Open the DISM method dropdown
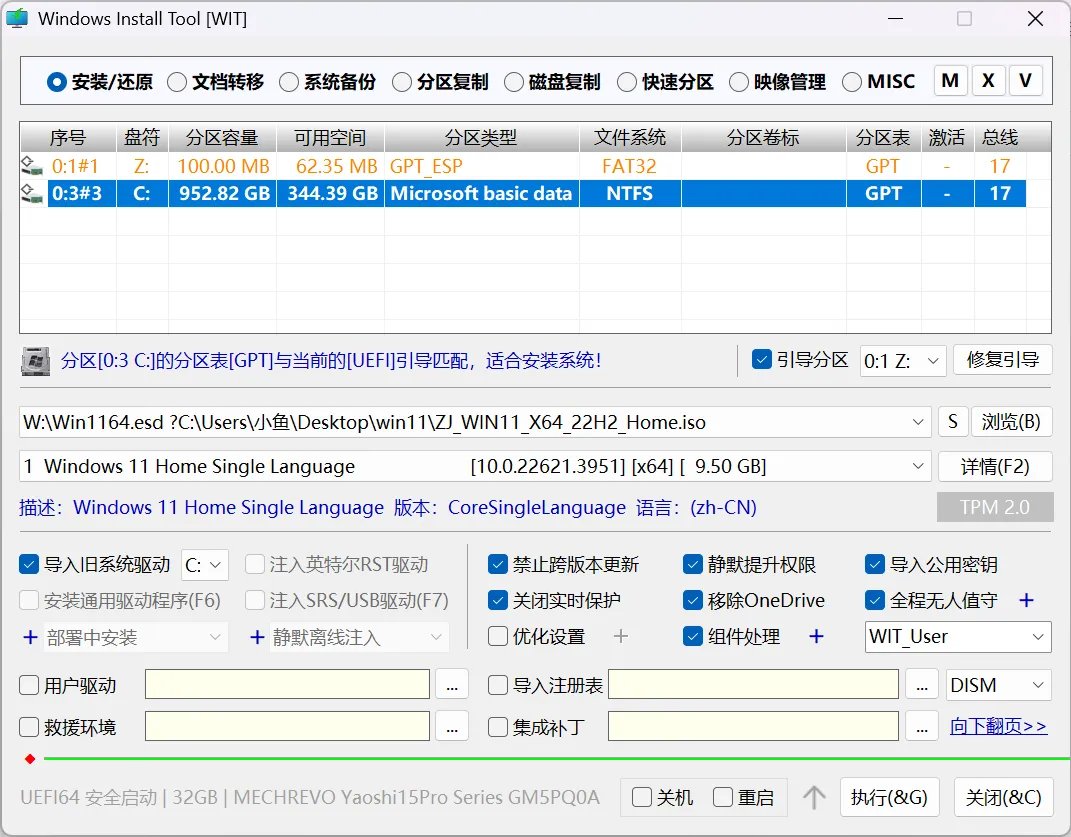The image size is (1071, 837). point(998,685)
